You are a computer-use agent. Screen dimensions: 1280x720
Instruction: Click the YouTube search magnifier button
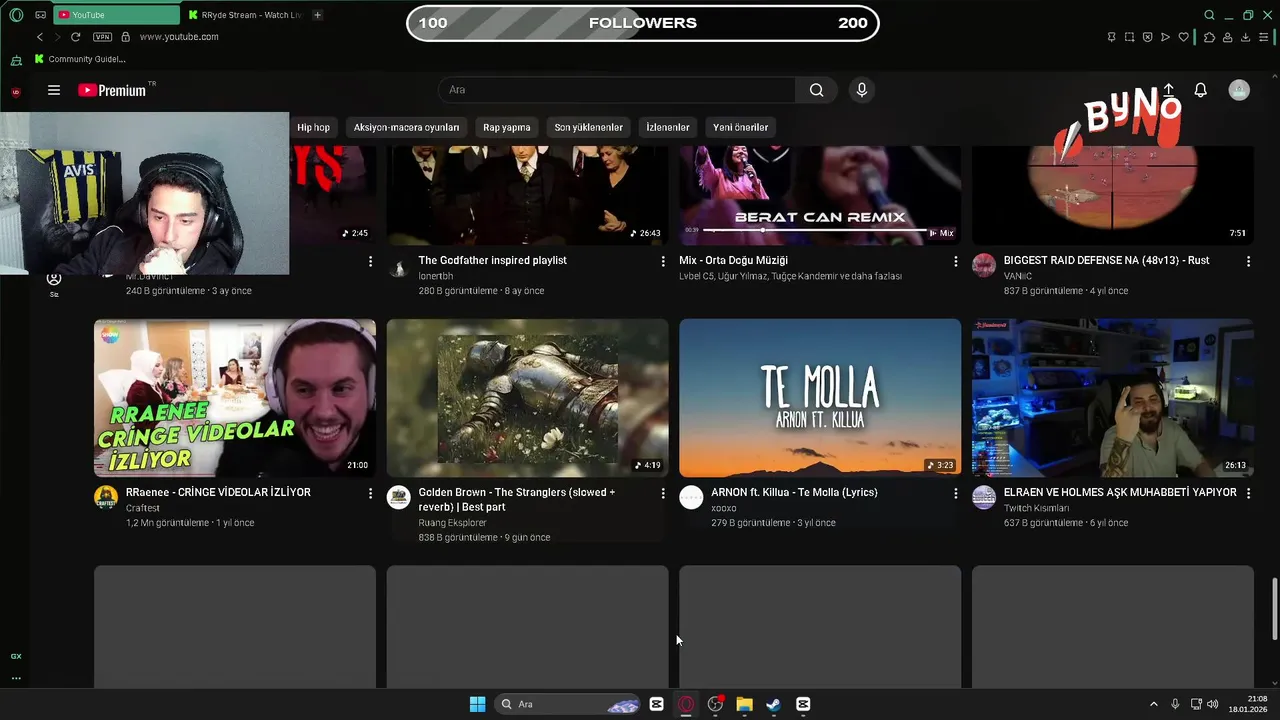(816, 90)
